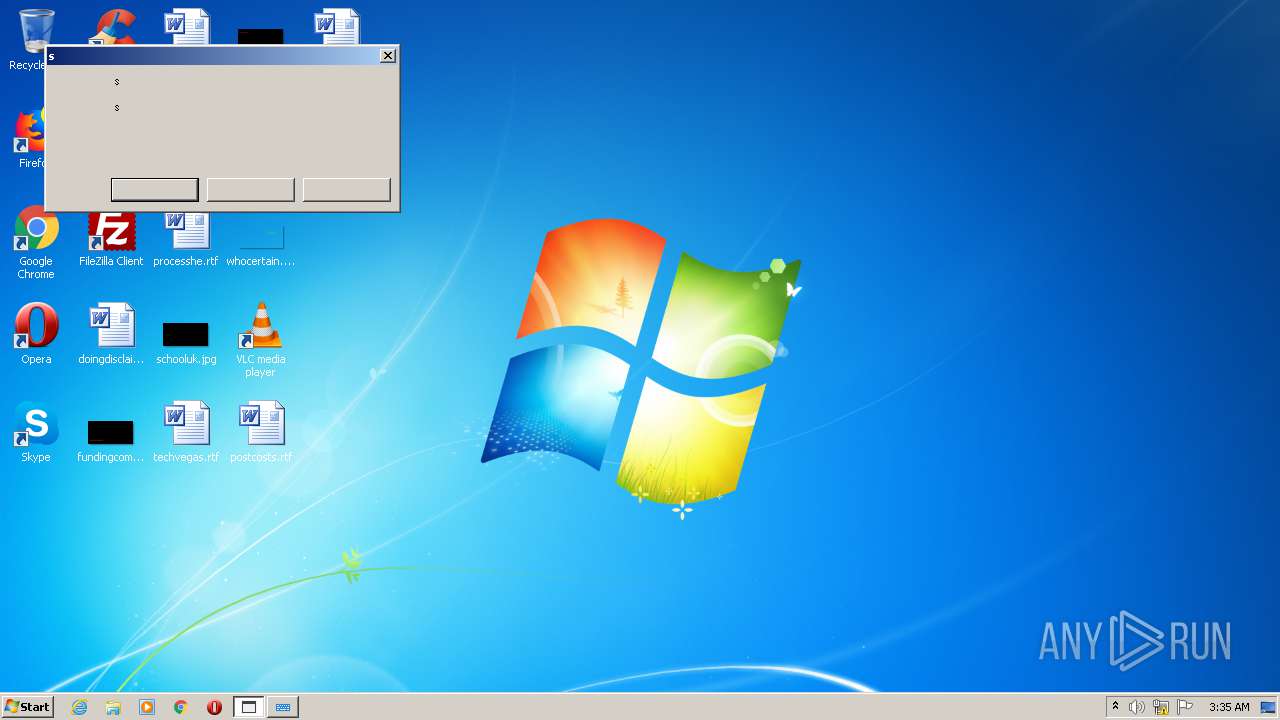Show hidden system tray icons
The image size is (1280, 720).
pyautogui.click(x=1115, y=707)
